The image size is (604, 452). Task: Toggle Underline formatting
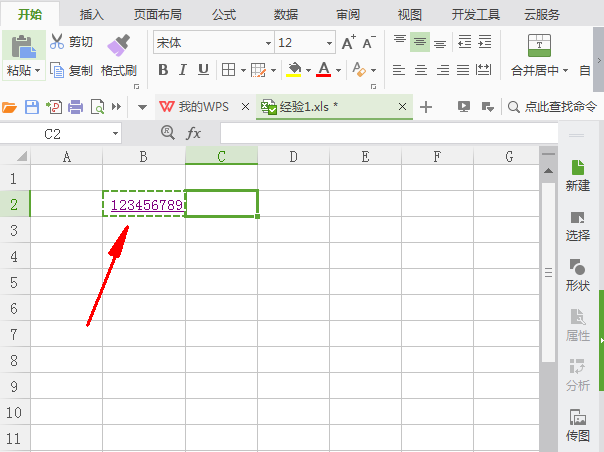coord(203,70)
